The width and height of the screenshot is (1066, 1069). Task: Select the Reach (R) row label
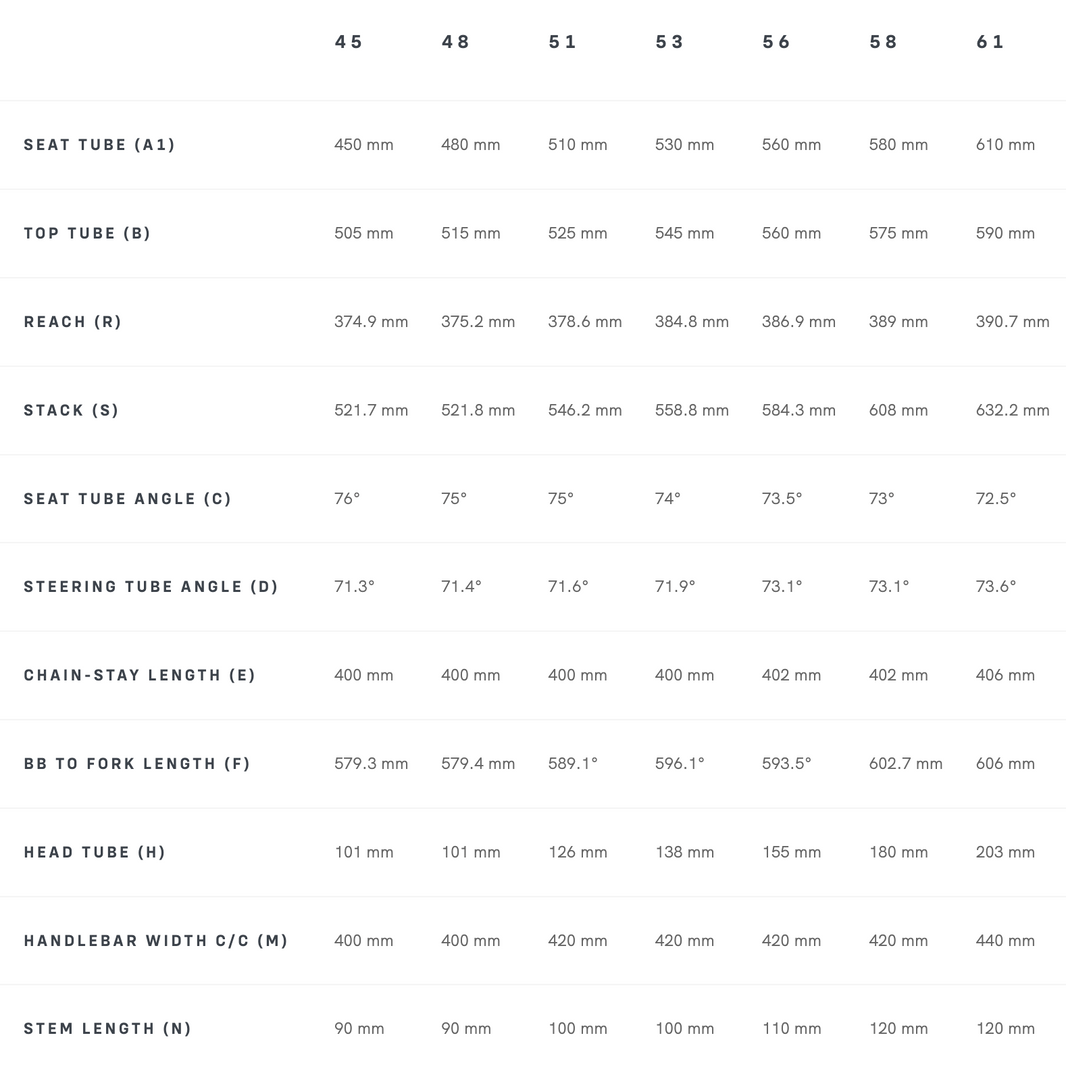coord(73,322)
